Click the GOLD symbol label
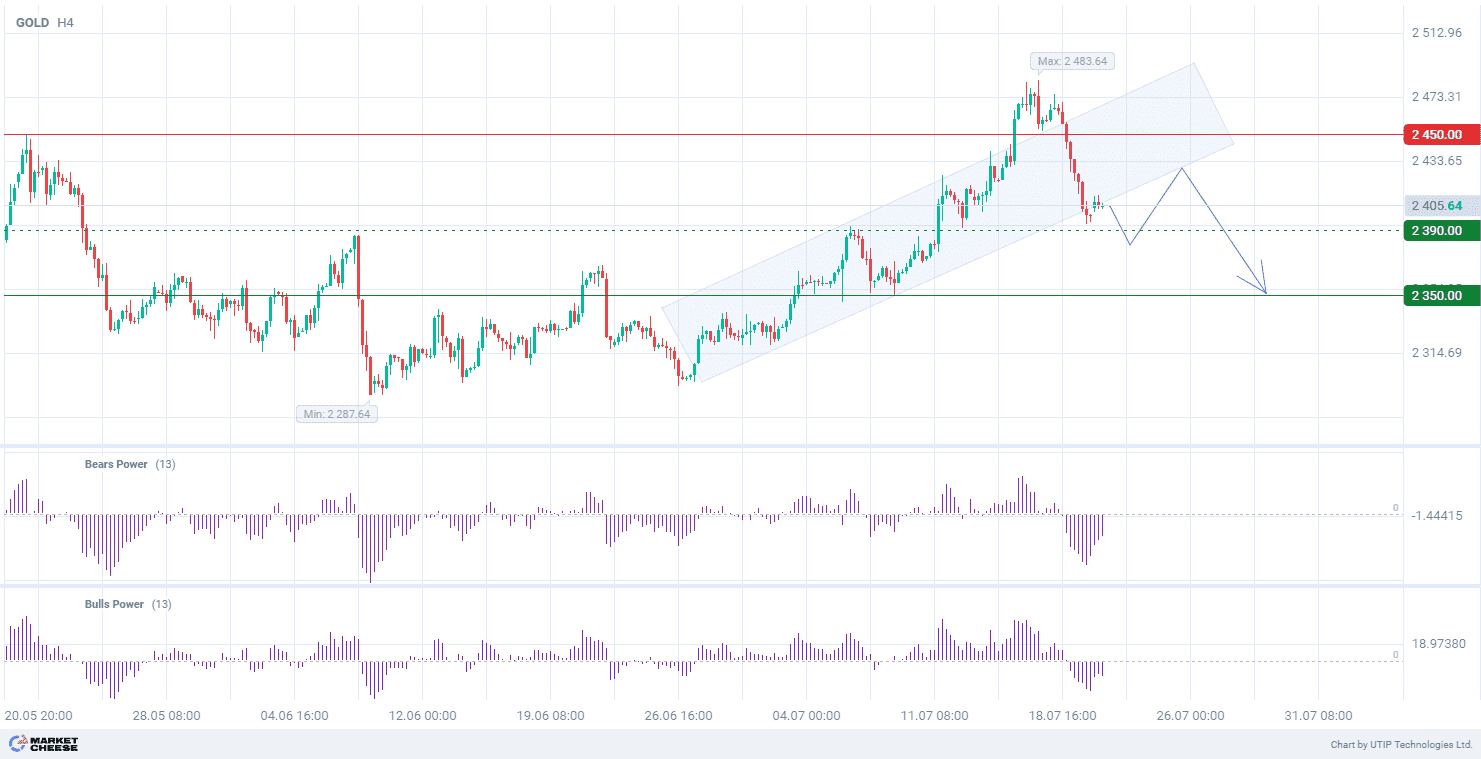This screenshot has height=759, width=1481. click(x=32, y=22)
